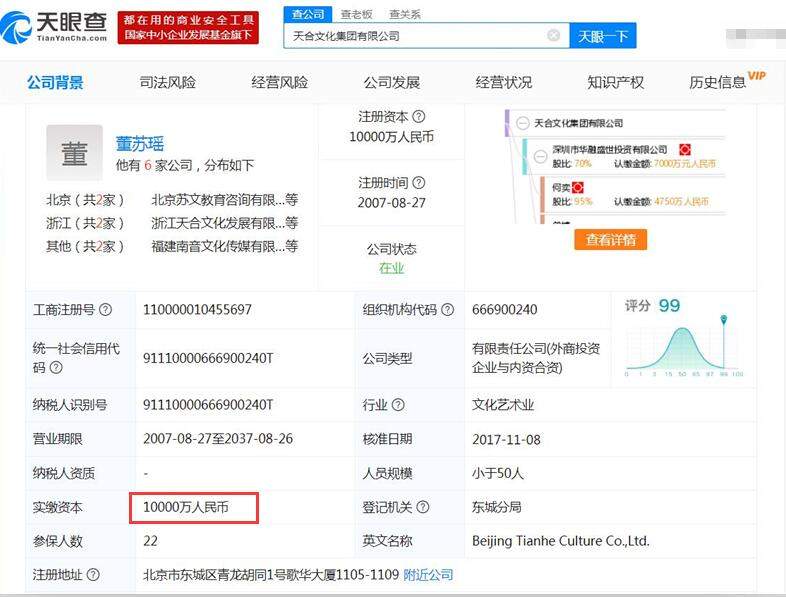Open 福建南音文化传媒有限 company link

225,246
